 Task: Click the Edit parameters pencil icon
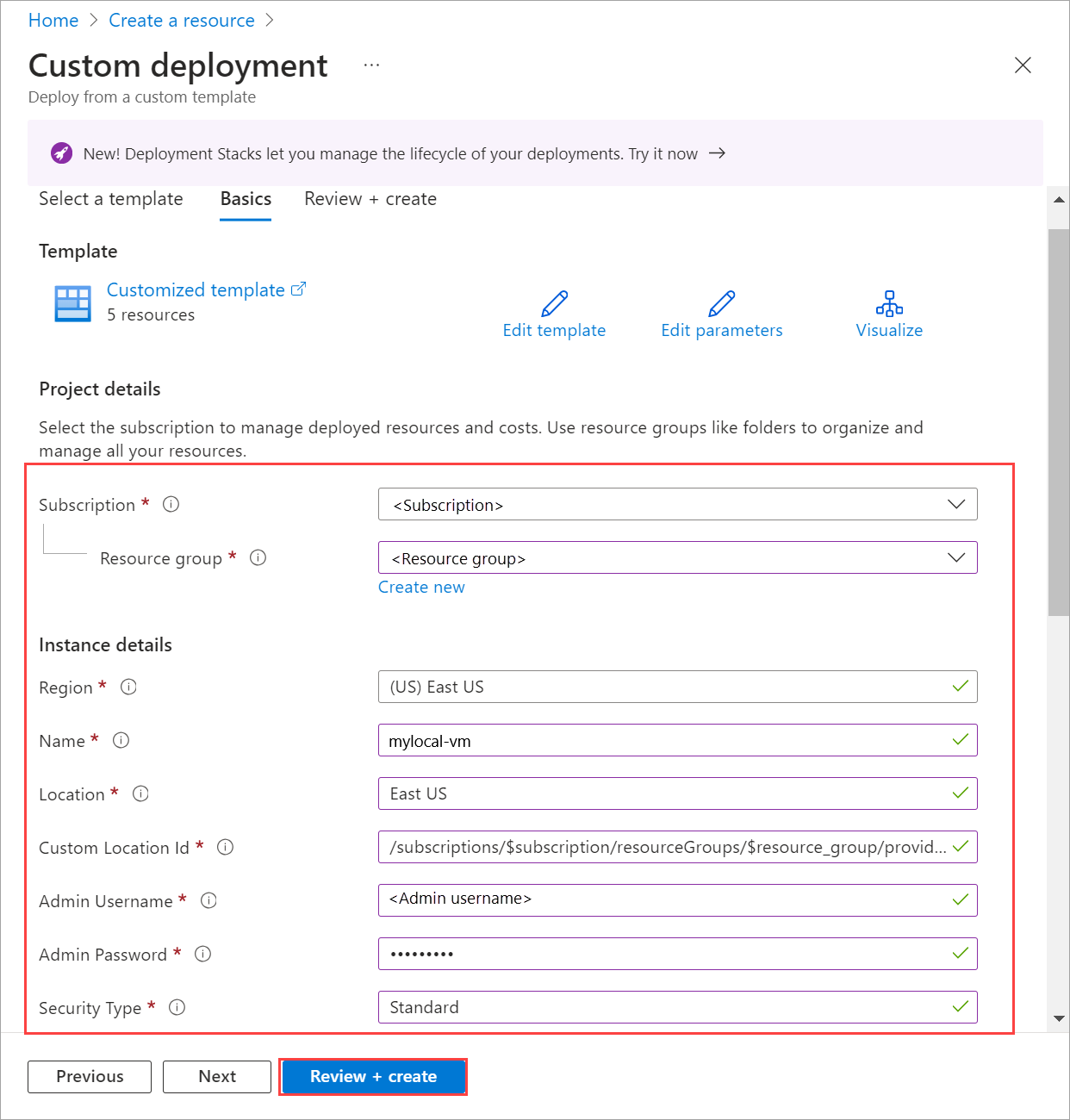tap(721, 303)
